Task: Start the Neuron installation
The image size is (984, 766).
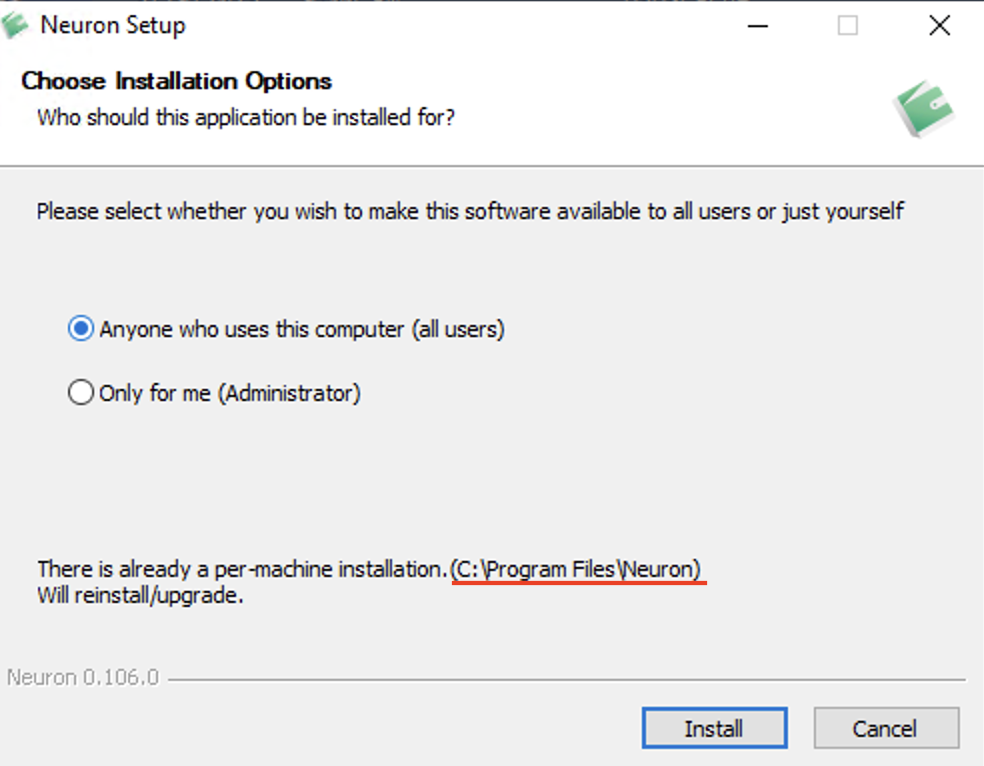Action: pos(714,728)
